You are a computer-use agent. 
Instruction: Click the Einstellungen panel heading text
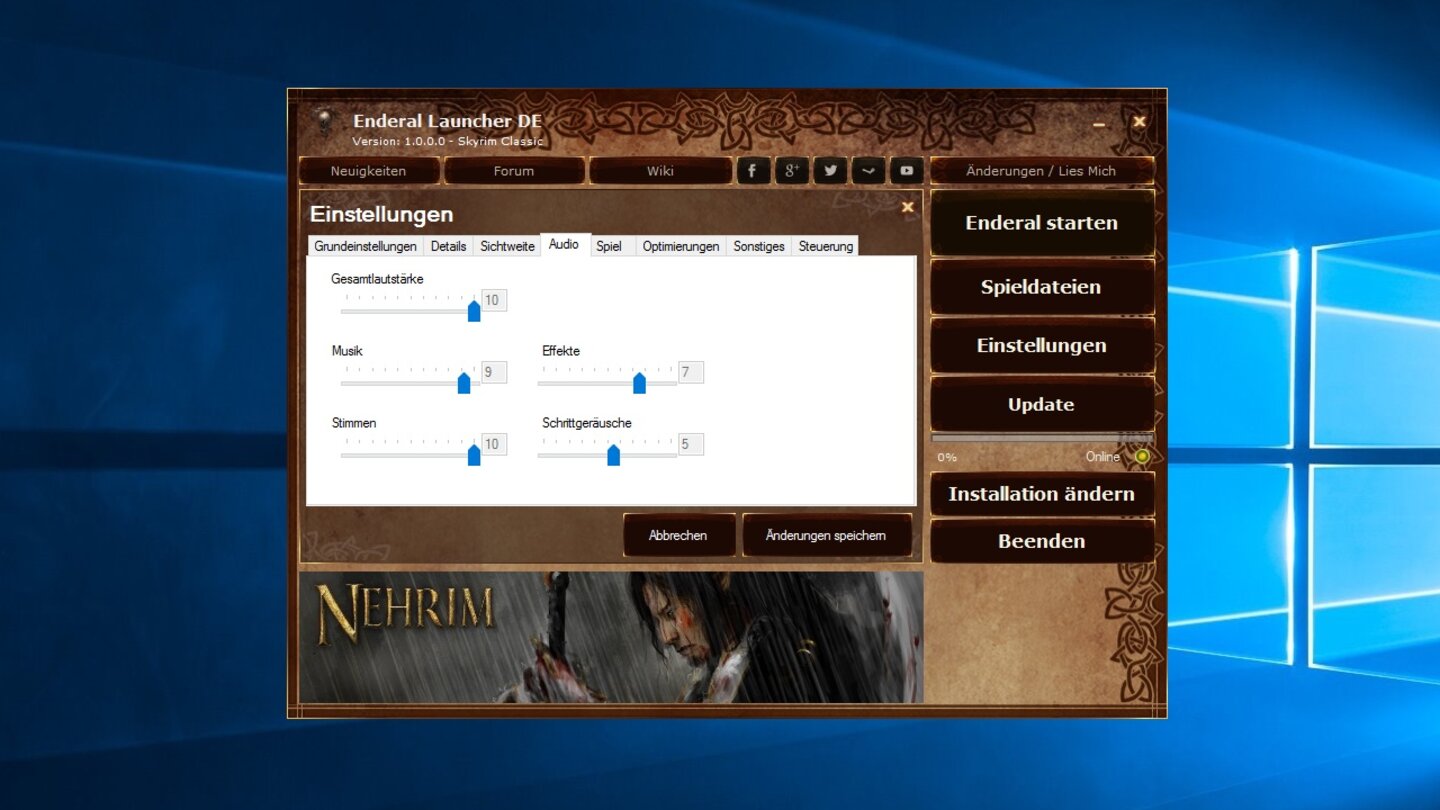(381, 214)
